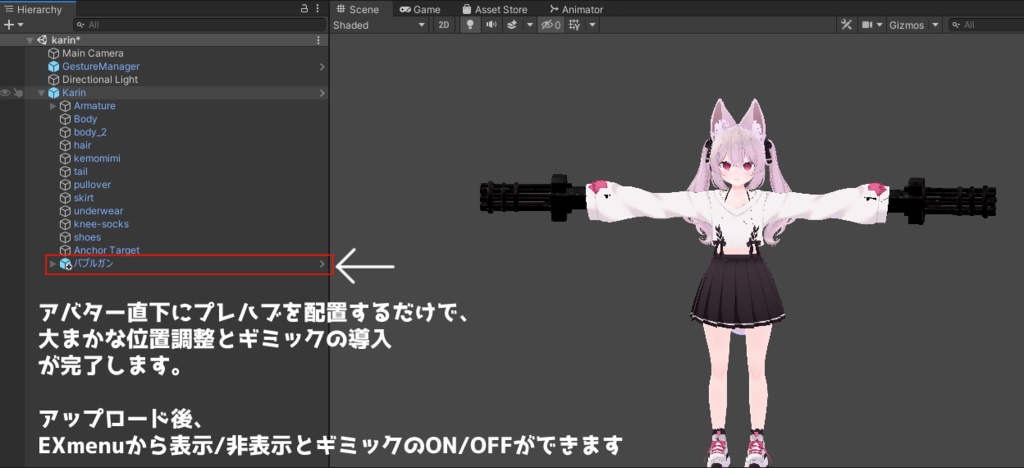Toggle grid visibility in Scene toolbar

coord(575,25)
